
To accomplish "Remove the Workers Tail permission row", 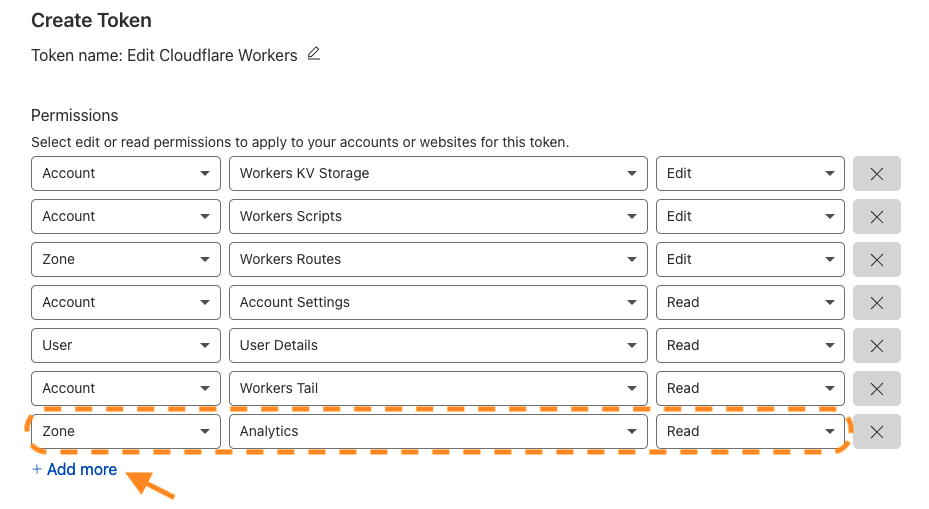I will 876,389.
